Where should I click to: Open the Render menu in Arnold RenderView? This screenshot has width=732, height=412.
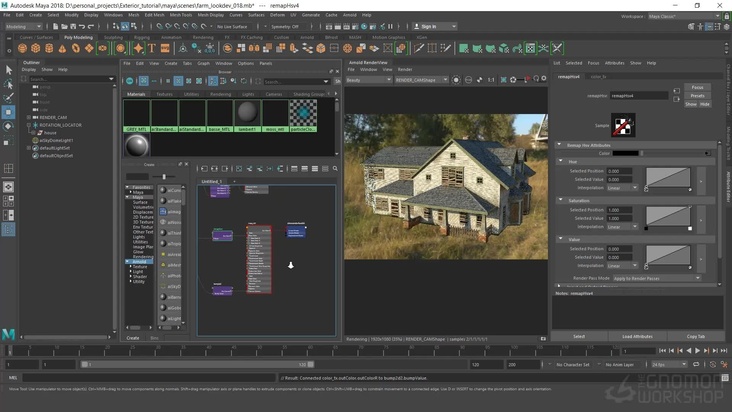click(405, 70)
